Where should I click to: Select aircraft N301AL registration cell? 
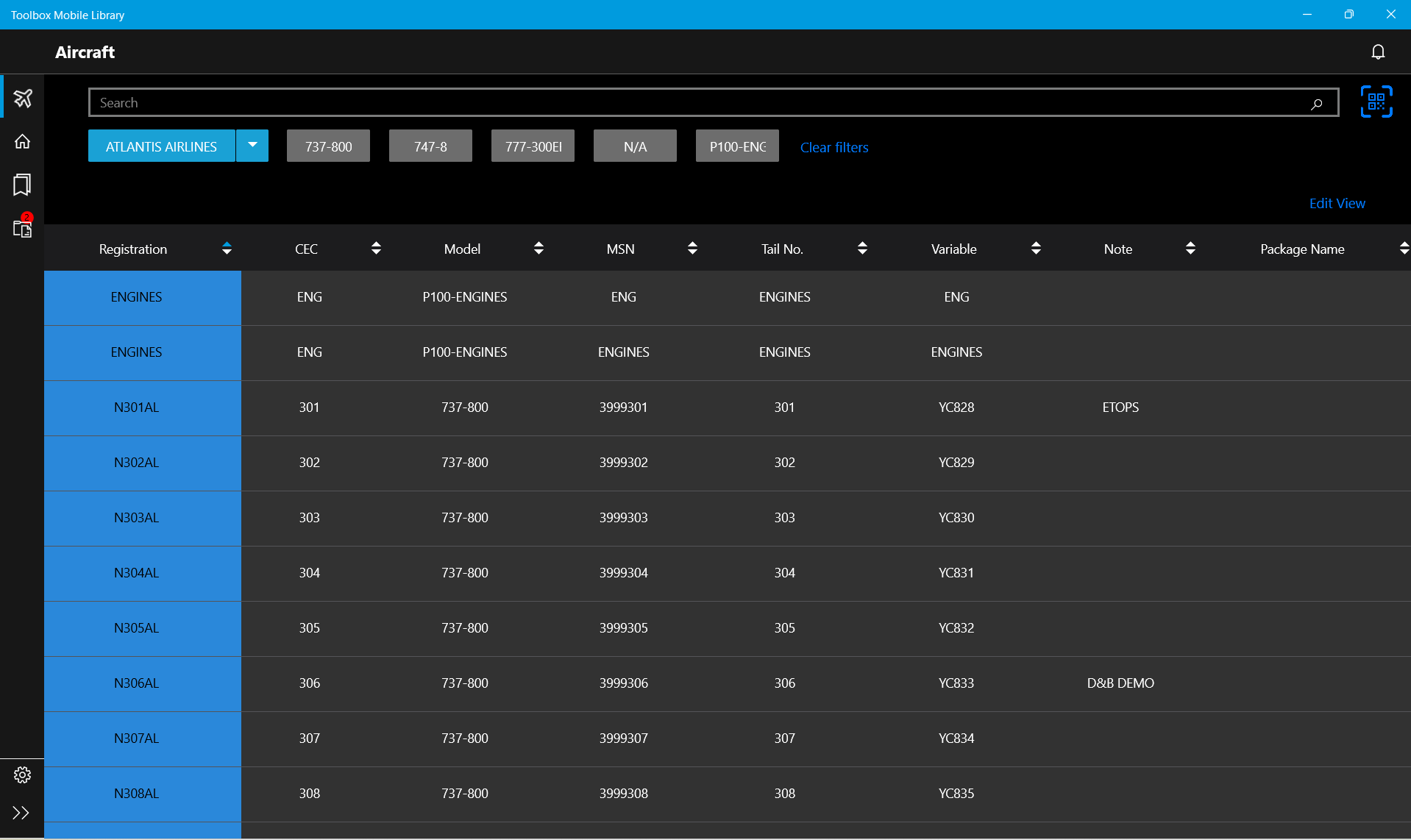coord(143,407)
